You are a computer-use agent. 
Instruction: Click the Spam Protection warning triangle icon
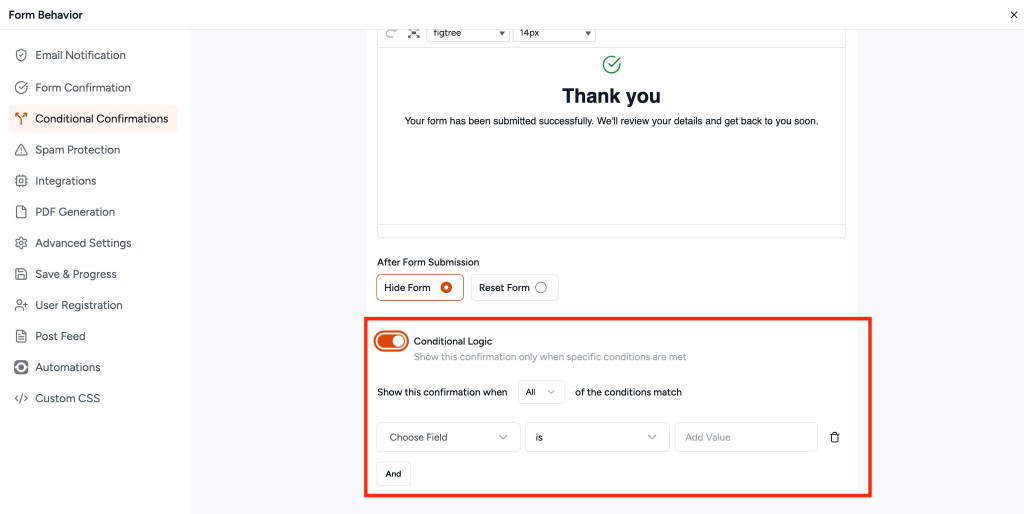21,150
